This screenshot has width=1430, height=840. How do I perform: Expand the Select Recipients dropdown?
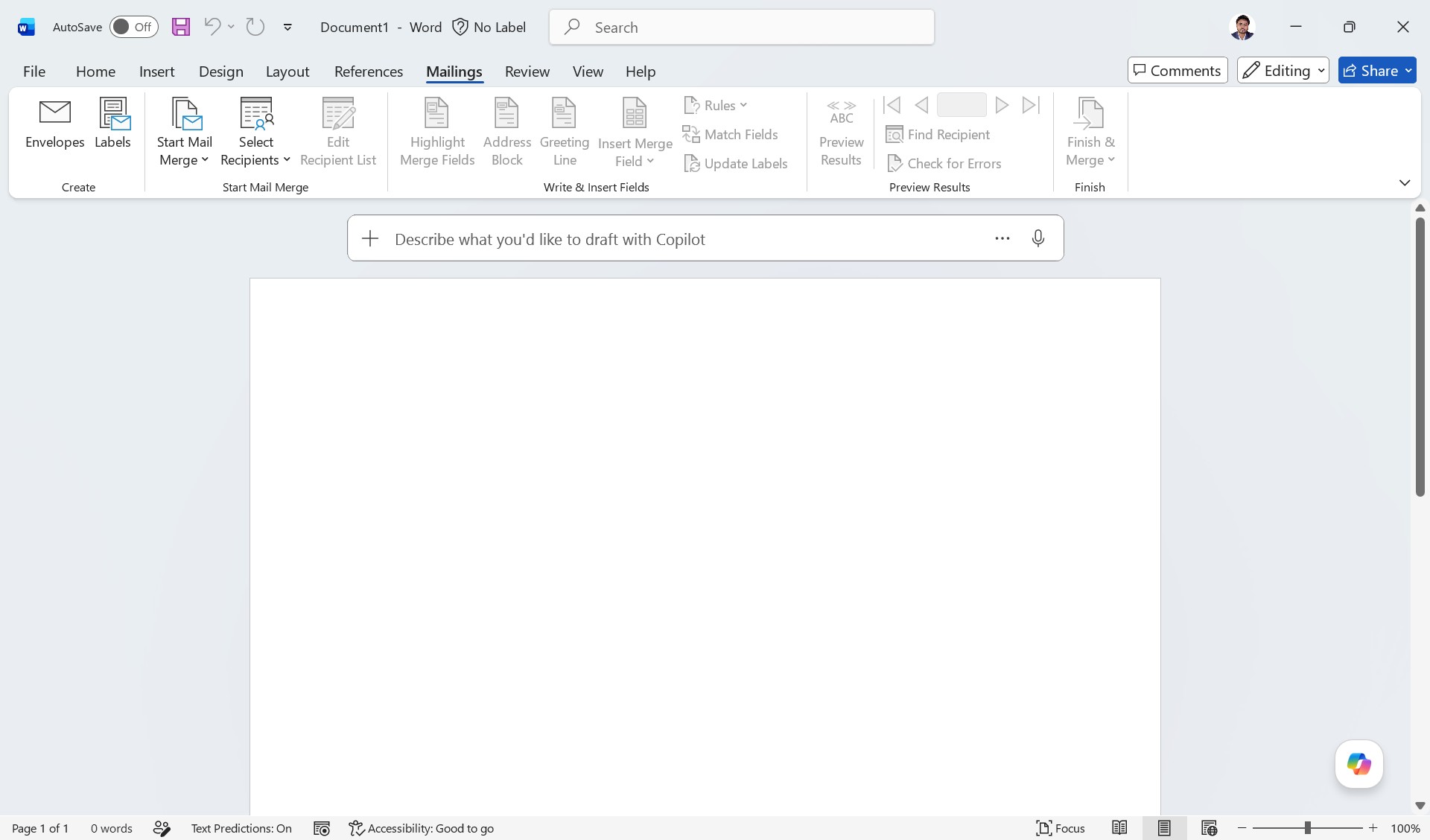[x=255, y=133]
